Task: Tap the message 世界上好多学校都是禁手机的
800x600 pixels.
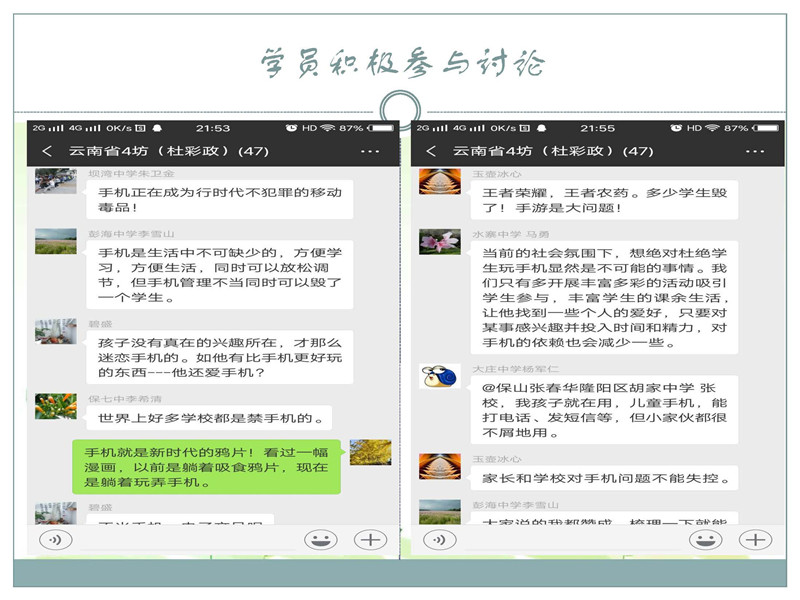Action: click(x=208, y=418)
